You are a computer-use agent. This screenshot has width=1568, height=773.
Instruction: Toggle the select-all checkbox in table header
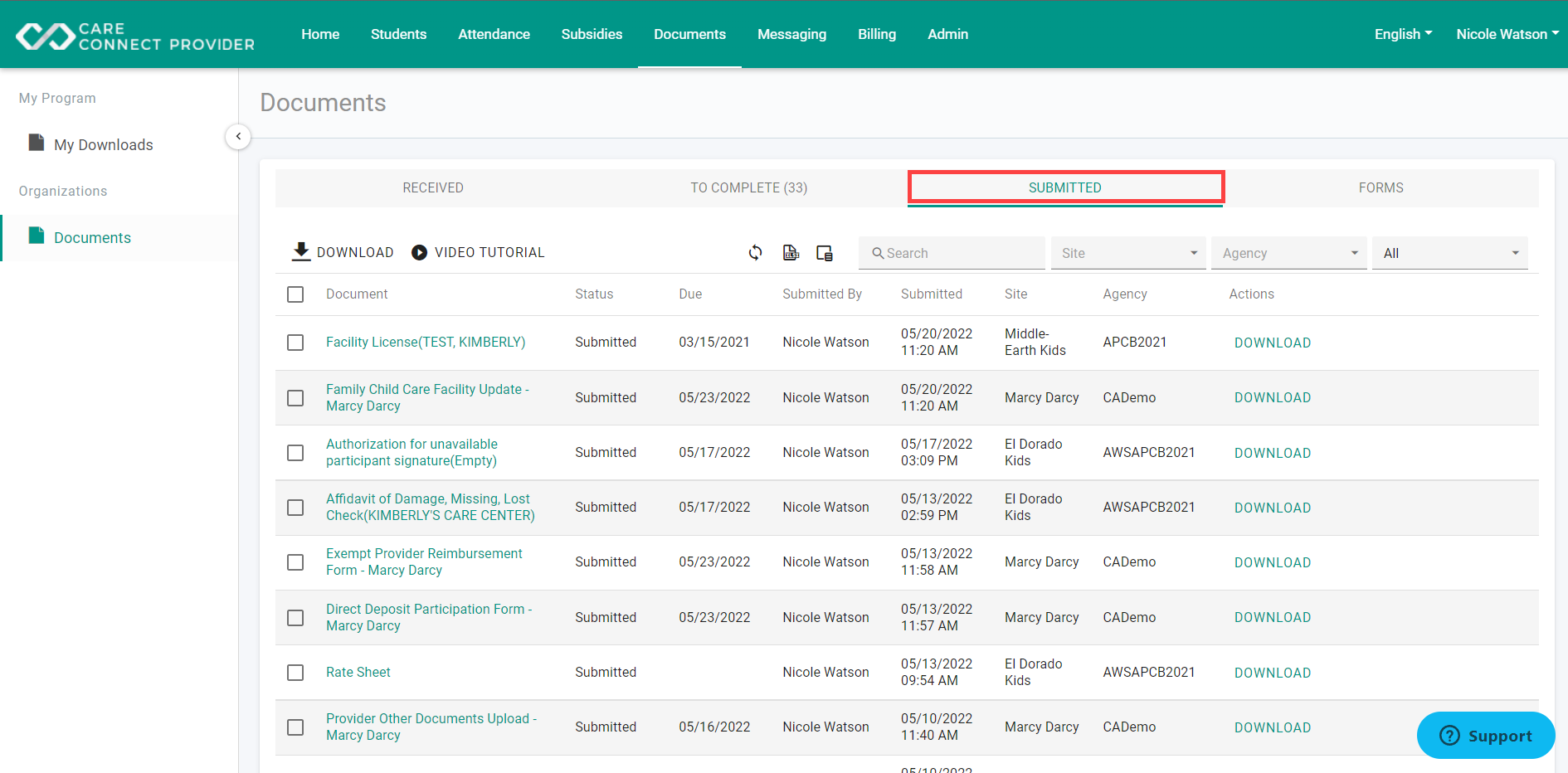tap(295, 294)
